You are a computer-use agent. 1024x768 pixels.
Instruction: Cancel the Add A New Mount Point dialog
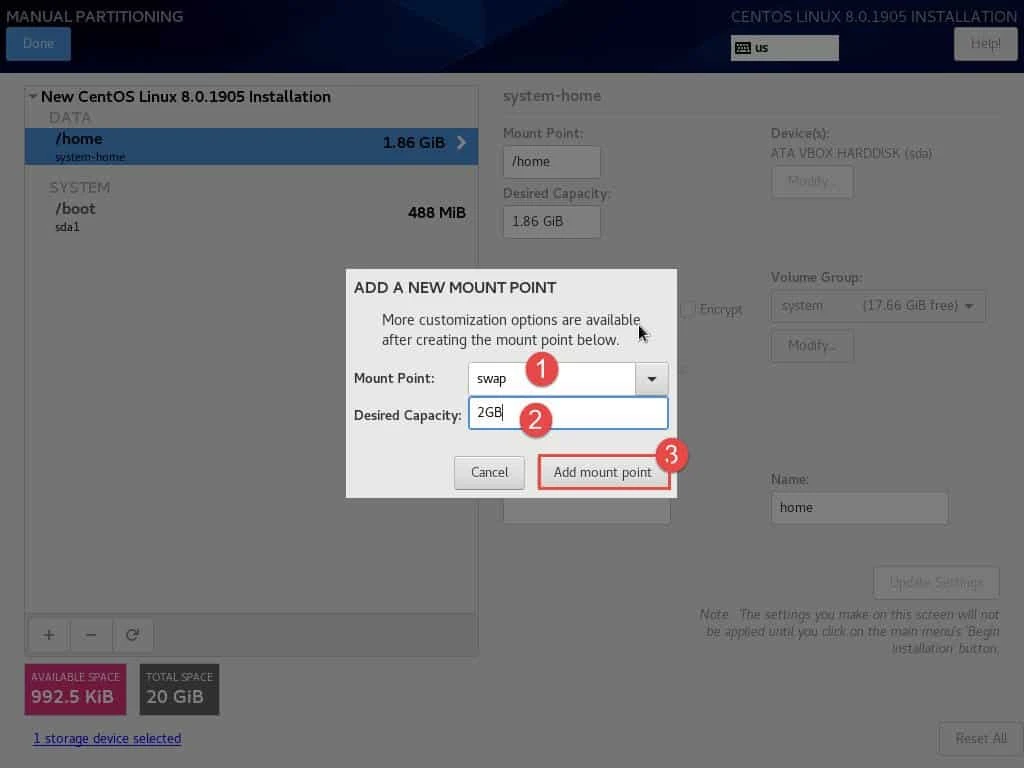[489, 472]
